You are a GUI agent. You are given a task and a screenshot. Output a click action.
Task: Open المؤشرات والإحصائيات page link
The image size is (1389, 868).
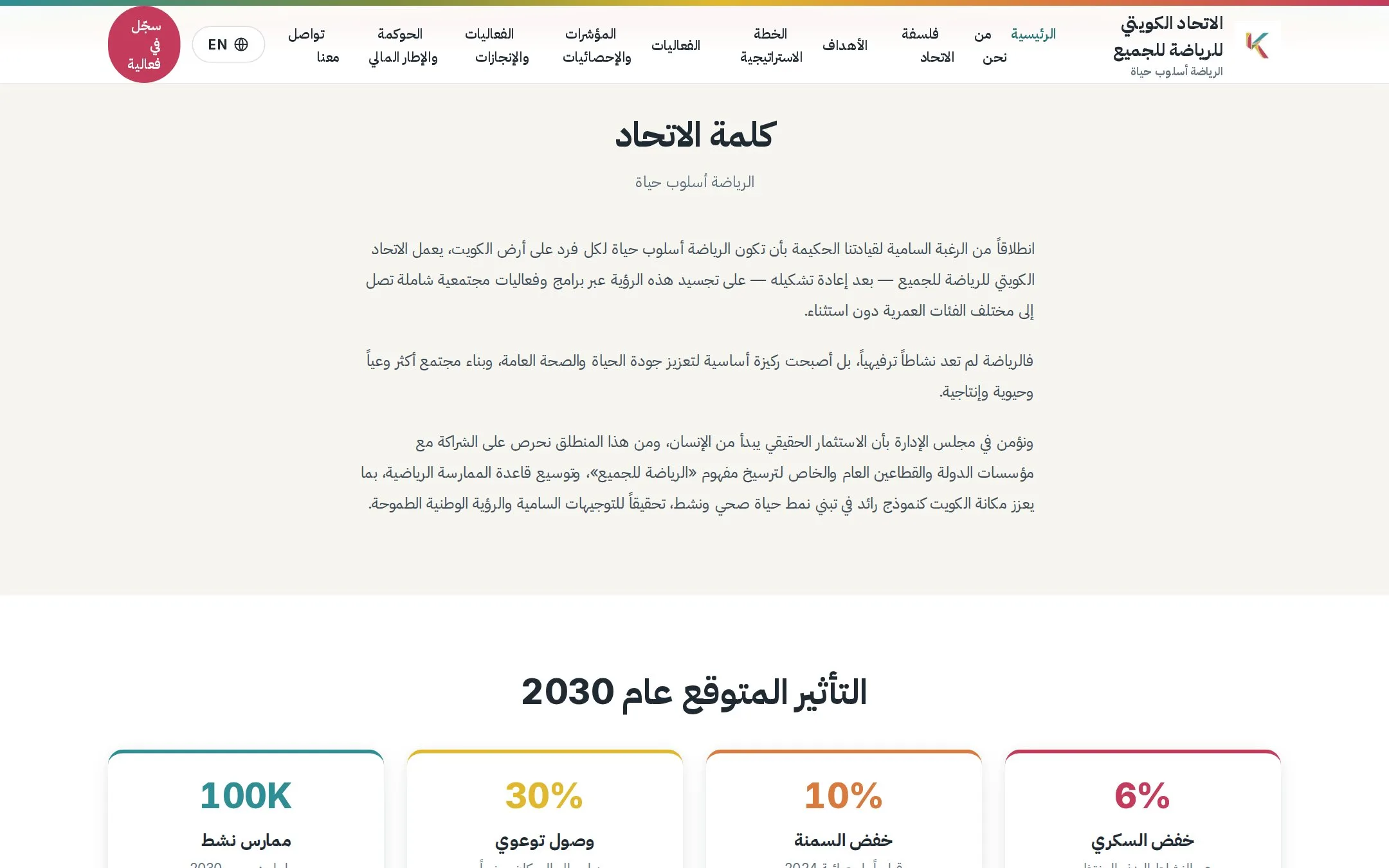pos(597,45)
